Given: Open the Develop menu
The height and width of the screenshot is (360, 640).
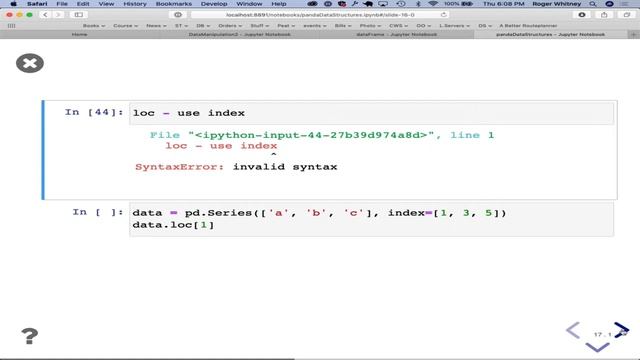Looking at the screenshot, I should tap(214, 4).
